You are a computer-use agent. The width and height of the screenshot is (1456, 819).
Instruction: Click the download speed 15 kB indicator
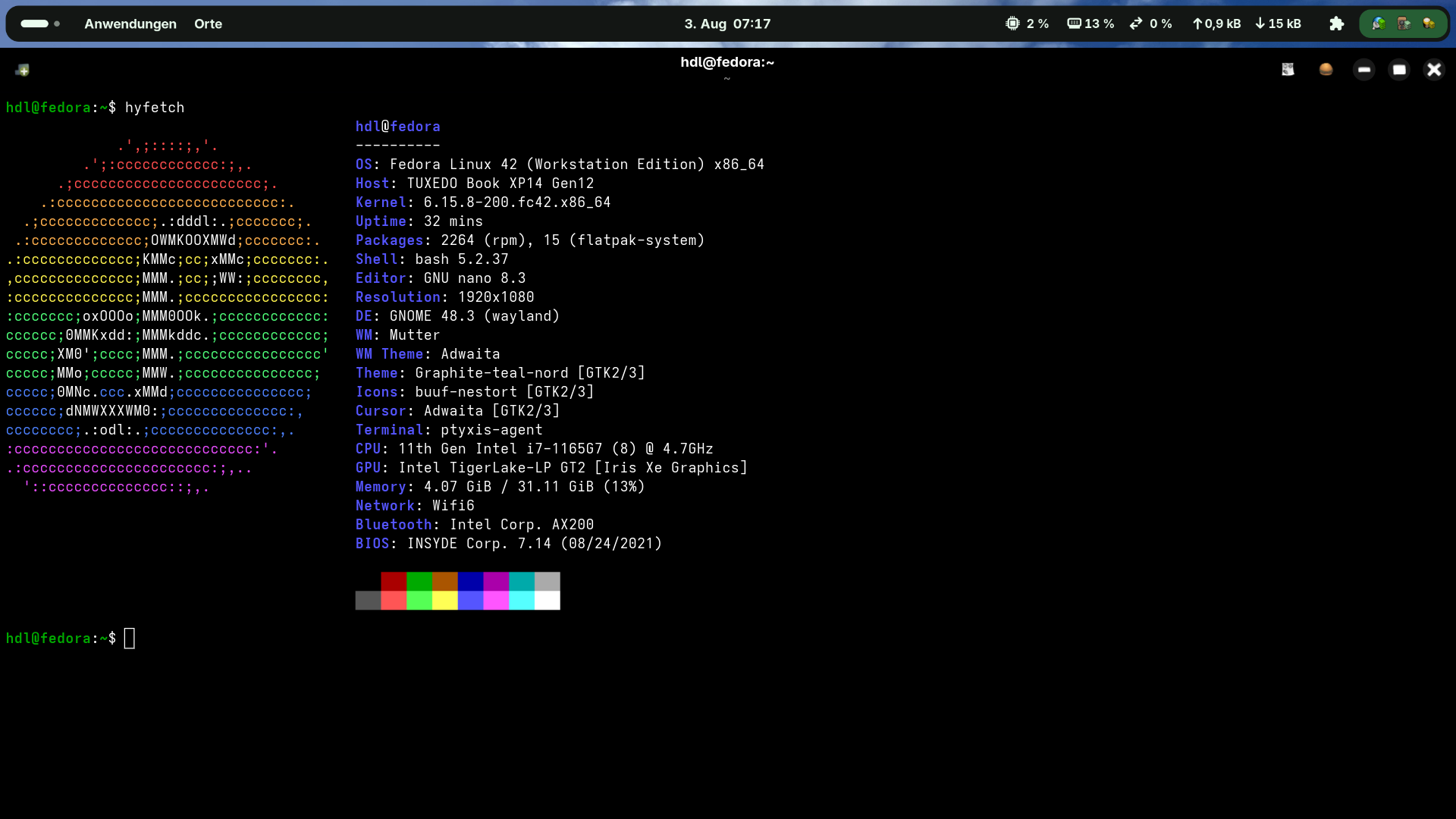pyautogui.click(x=1279, y=24)
